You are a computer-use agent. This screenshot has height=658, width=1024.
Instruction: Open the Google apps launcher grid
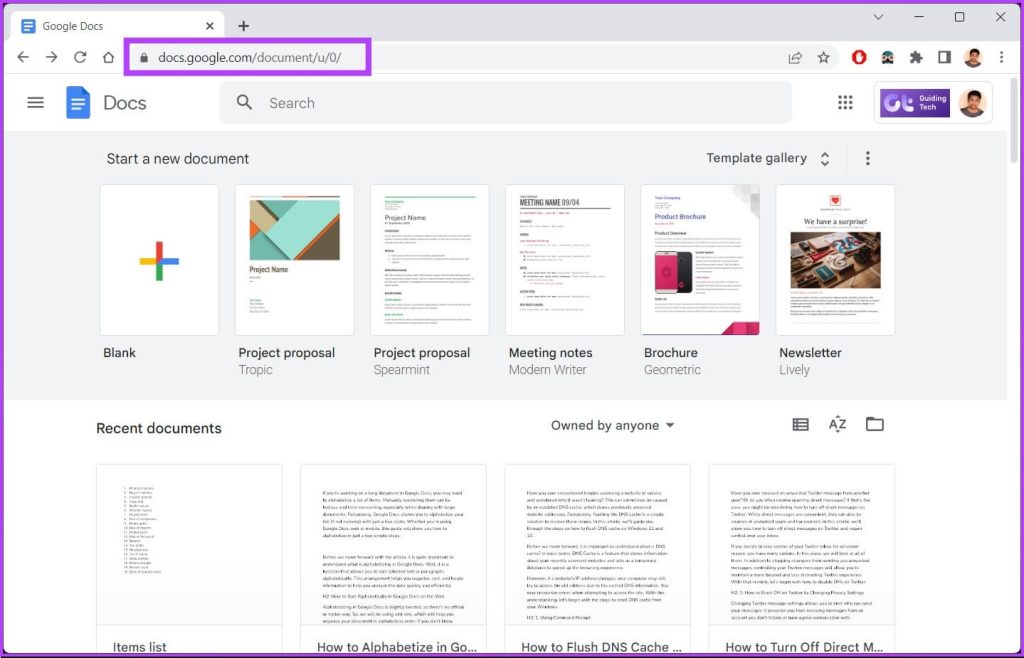[845, 102]
